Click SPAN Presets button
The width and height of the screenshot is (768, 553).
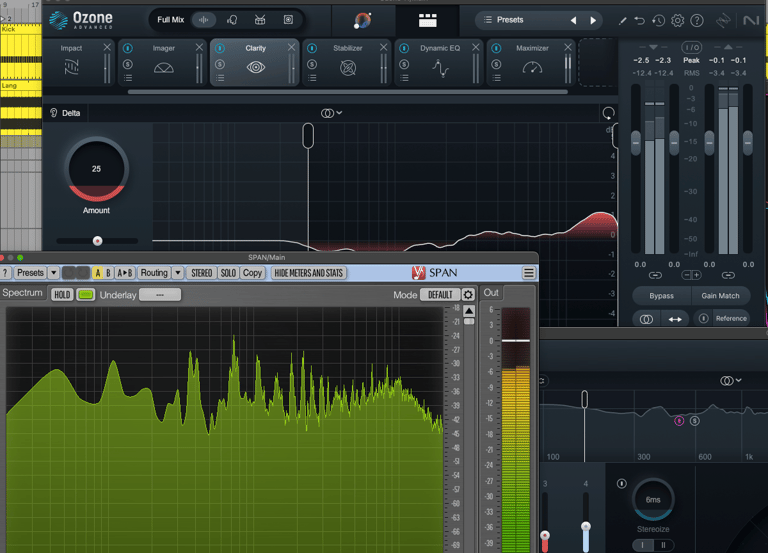pos(30,273)
